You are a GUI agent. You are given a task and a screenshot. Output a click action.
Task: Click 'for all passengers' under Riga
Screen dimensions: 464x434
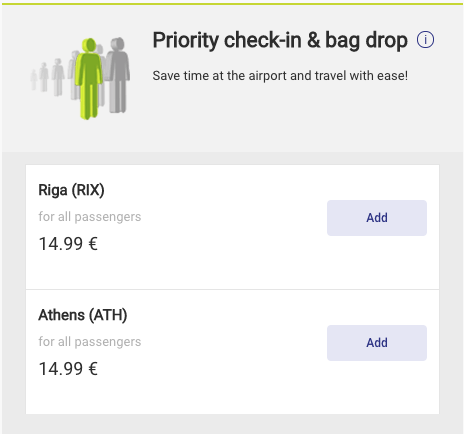90,217
